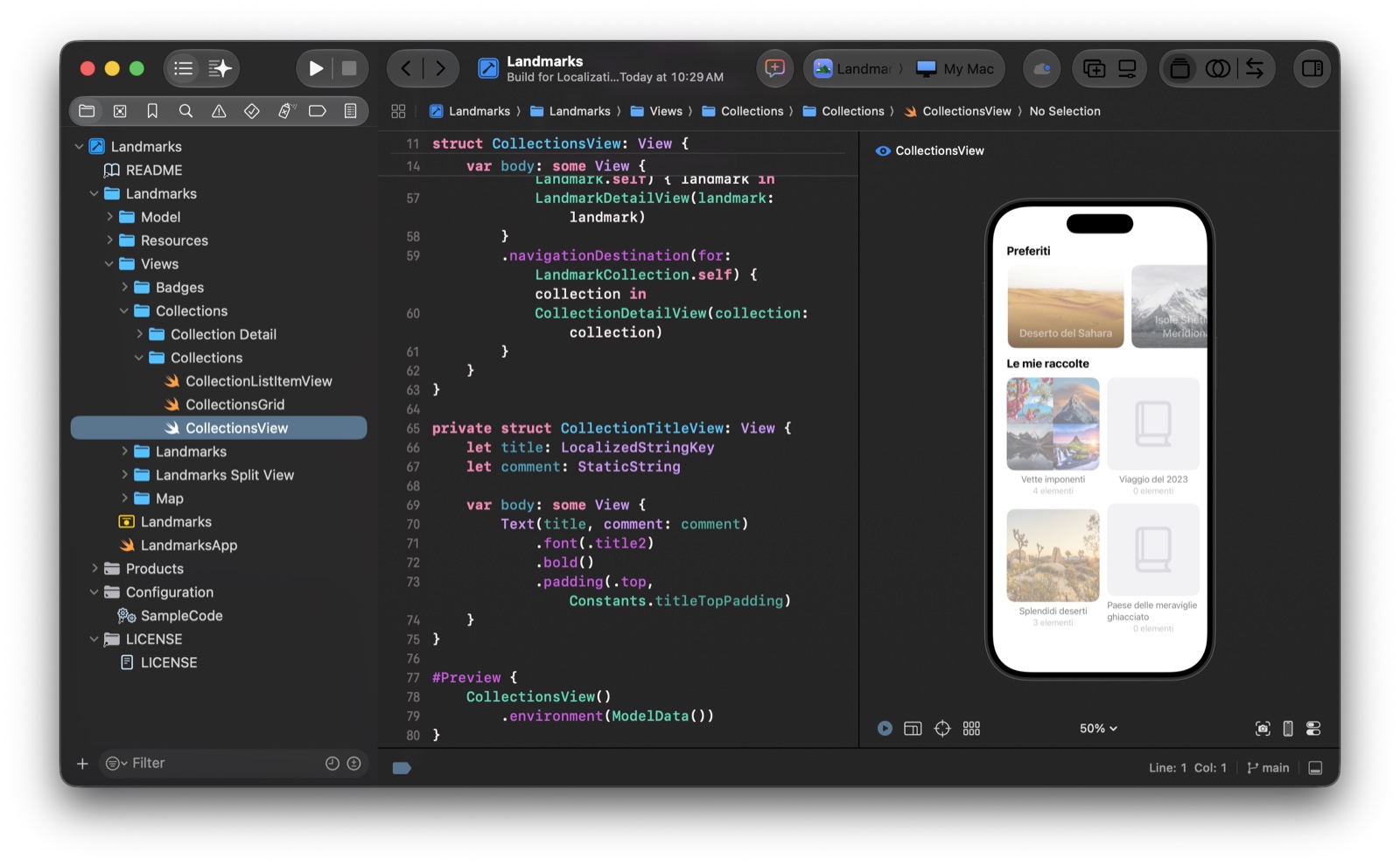Image resolution: width=1400 pixels, height=866 pixels.
Task: Expand the Badges folder
Action: click(124, 287)
